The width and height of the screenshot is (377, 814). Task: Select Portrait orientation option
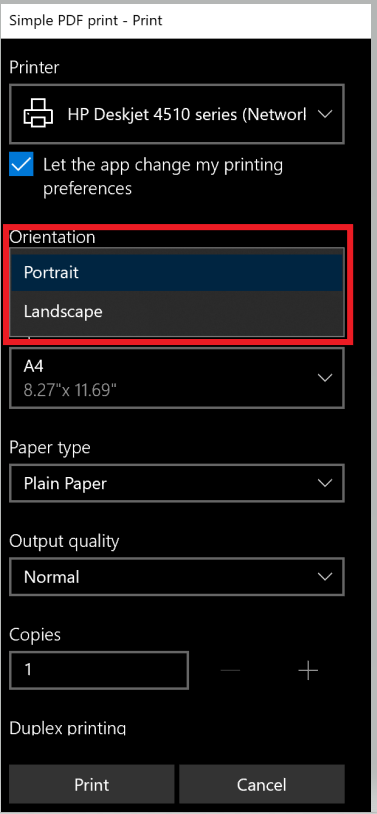pyautogui.click(x=177, y=272)
